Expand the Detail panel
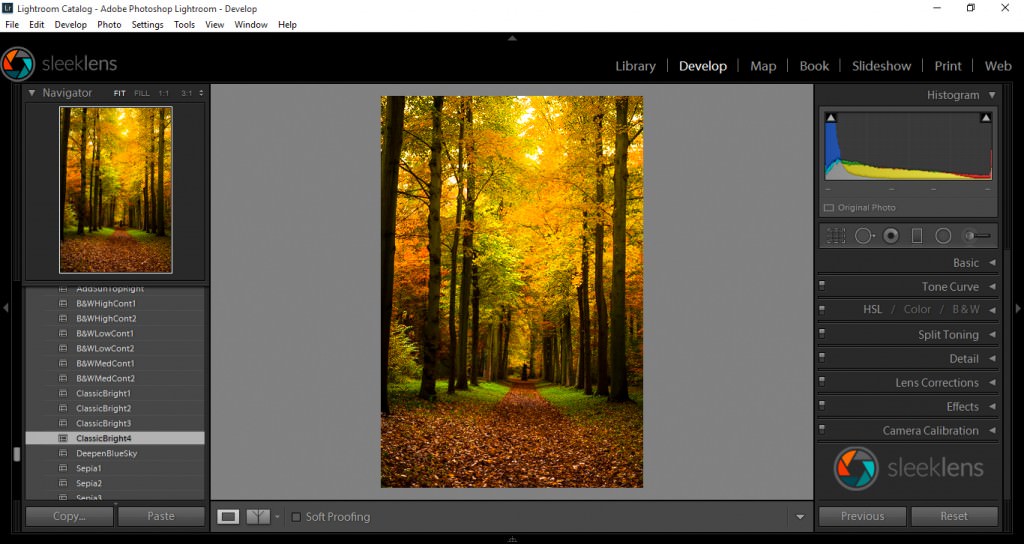The height and width of the screenshot is (544, 1024). (992, 359)
